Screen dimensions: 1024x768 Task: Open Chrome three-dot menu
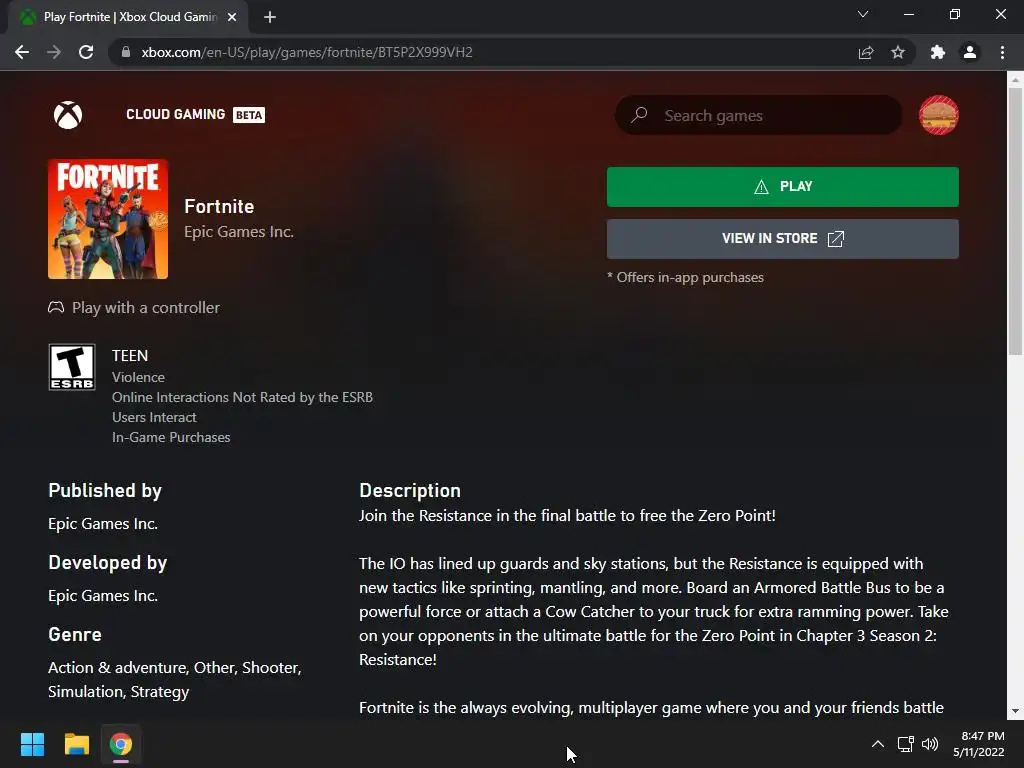pyautogui.click(x=1002, y=52)
